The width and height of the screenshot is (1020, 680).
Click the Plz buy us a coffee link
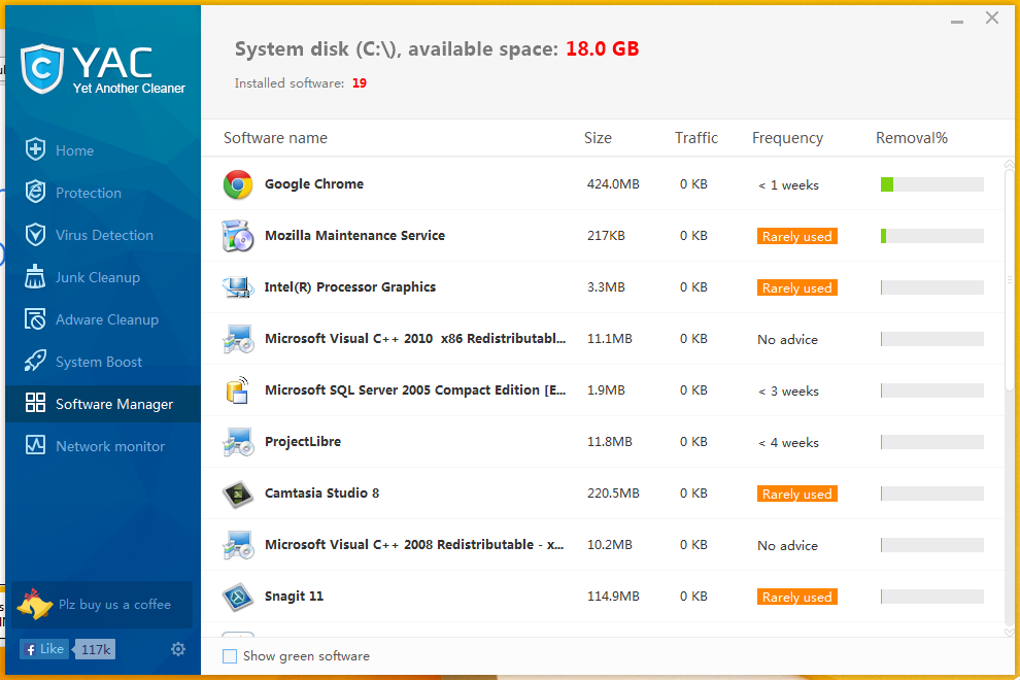[114, 604]
